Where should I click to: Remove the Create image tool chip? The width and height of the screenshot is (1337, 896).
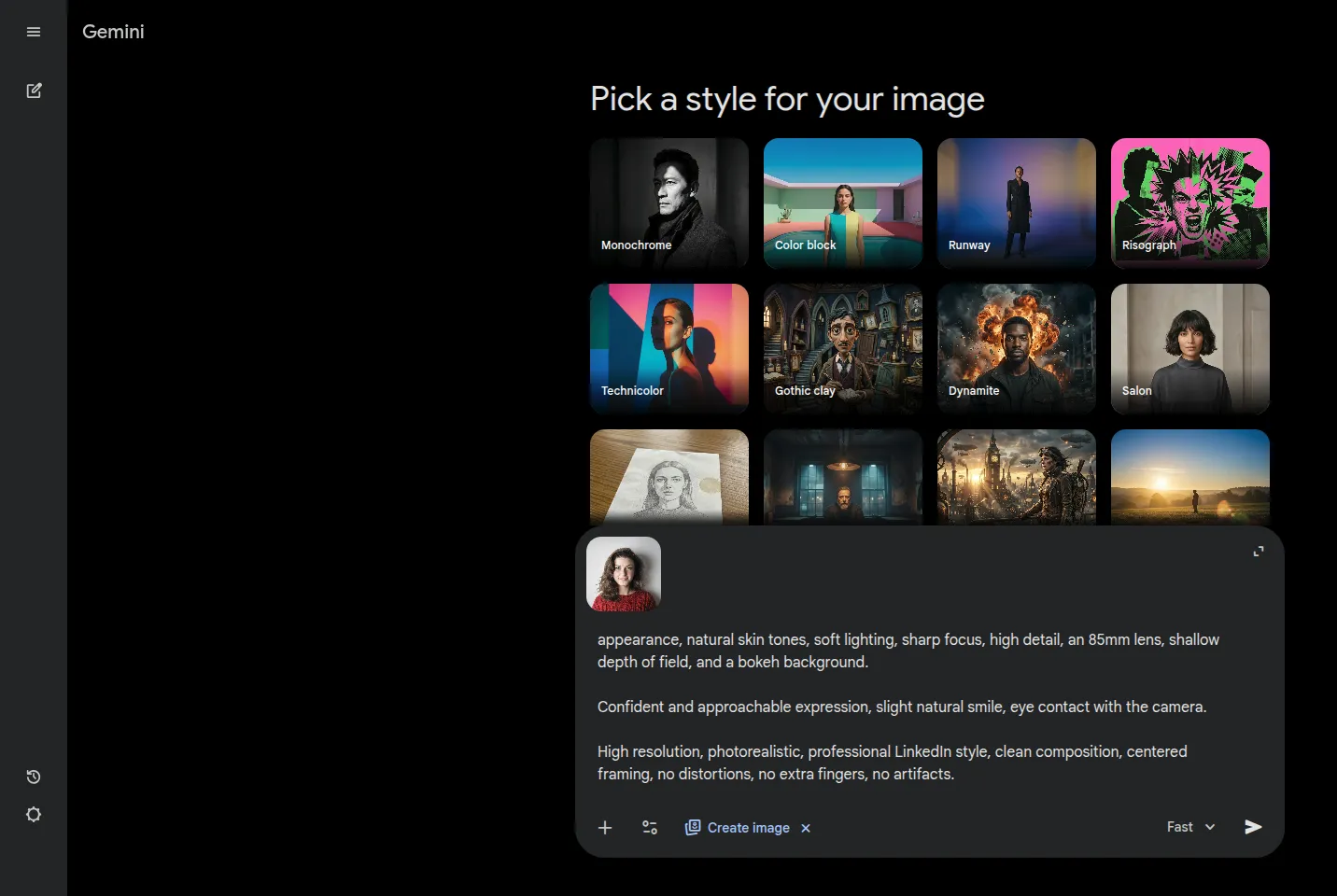[806, 829]
